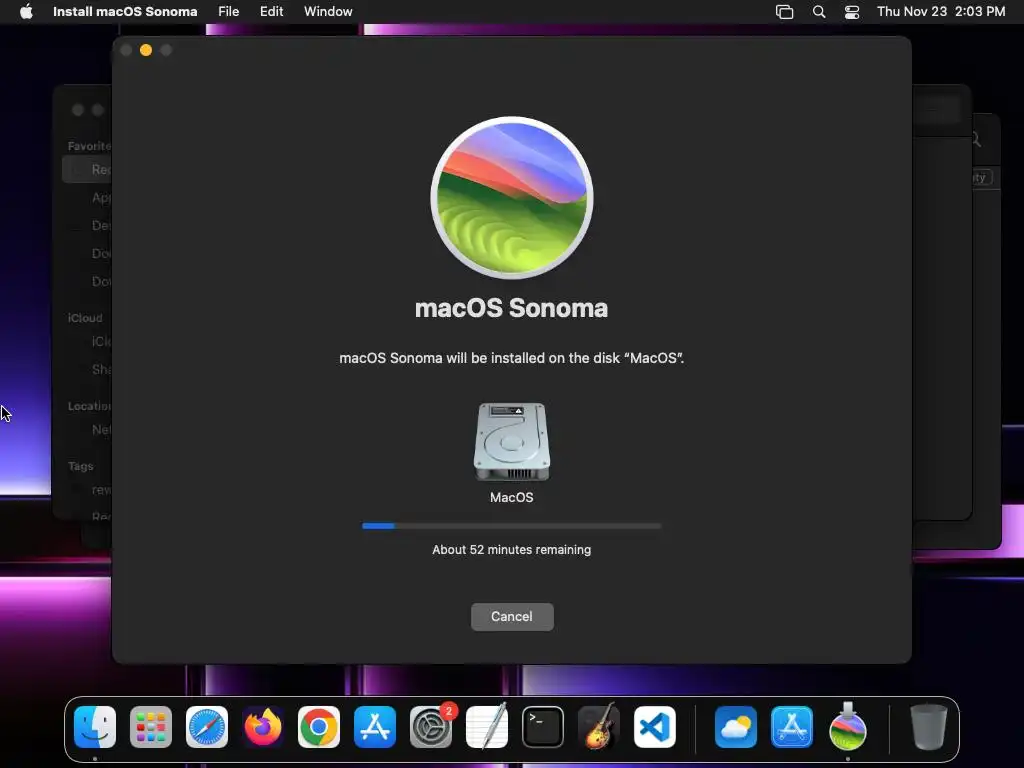Open App Store from the Dock
Screen dimensions: 1024x768
[375, 727]
